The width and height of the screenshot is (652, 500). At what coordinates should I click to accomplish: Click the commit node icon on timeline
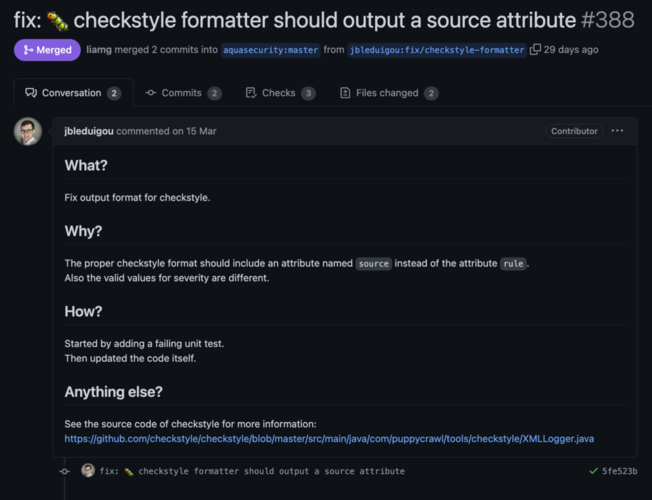coord(64,471)
